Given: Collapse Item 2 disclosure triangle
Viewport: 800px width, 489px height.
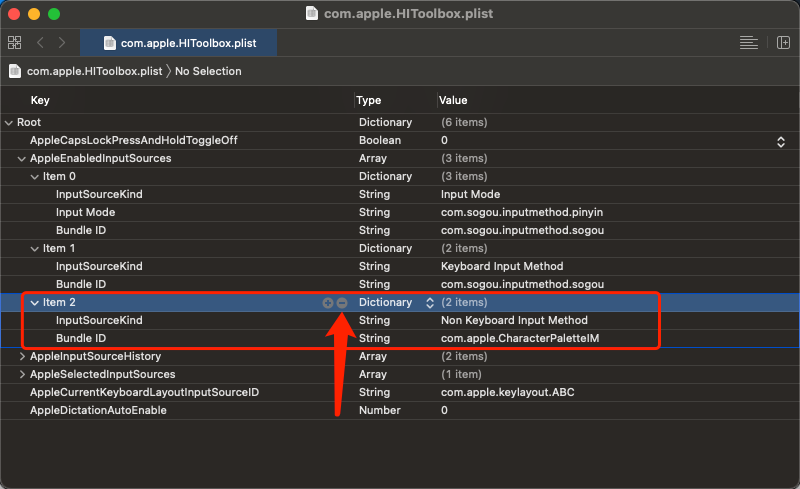Looking at the screenshot, I should [x=35, y=303].
